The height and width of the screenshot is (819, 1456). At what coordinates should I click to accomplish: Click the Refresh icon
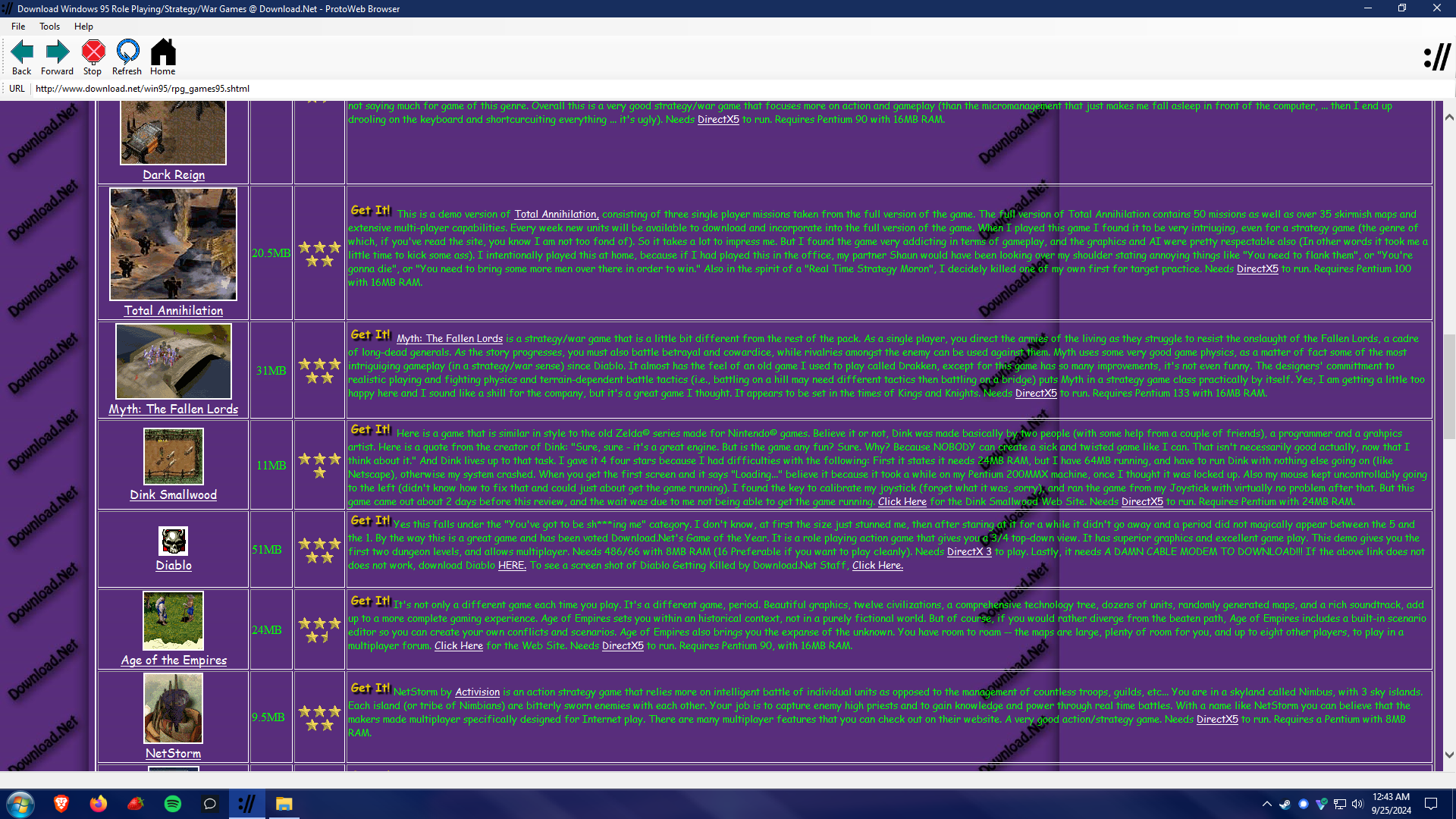click(x=127, y=52)
